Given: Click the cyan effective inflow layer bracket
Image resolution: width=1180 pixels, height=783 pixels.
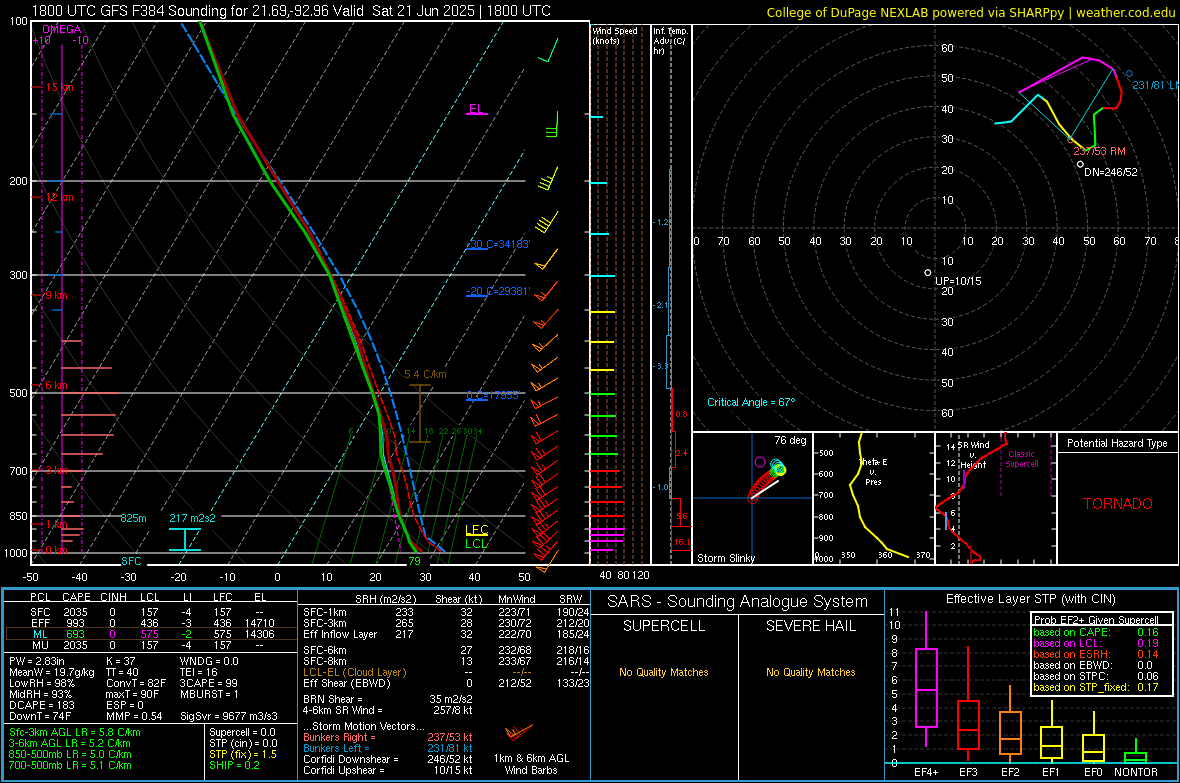Looking at the screenshot, I should click(184, 540).
